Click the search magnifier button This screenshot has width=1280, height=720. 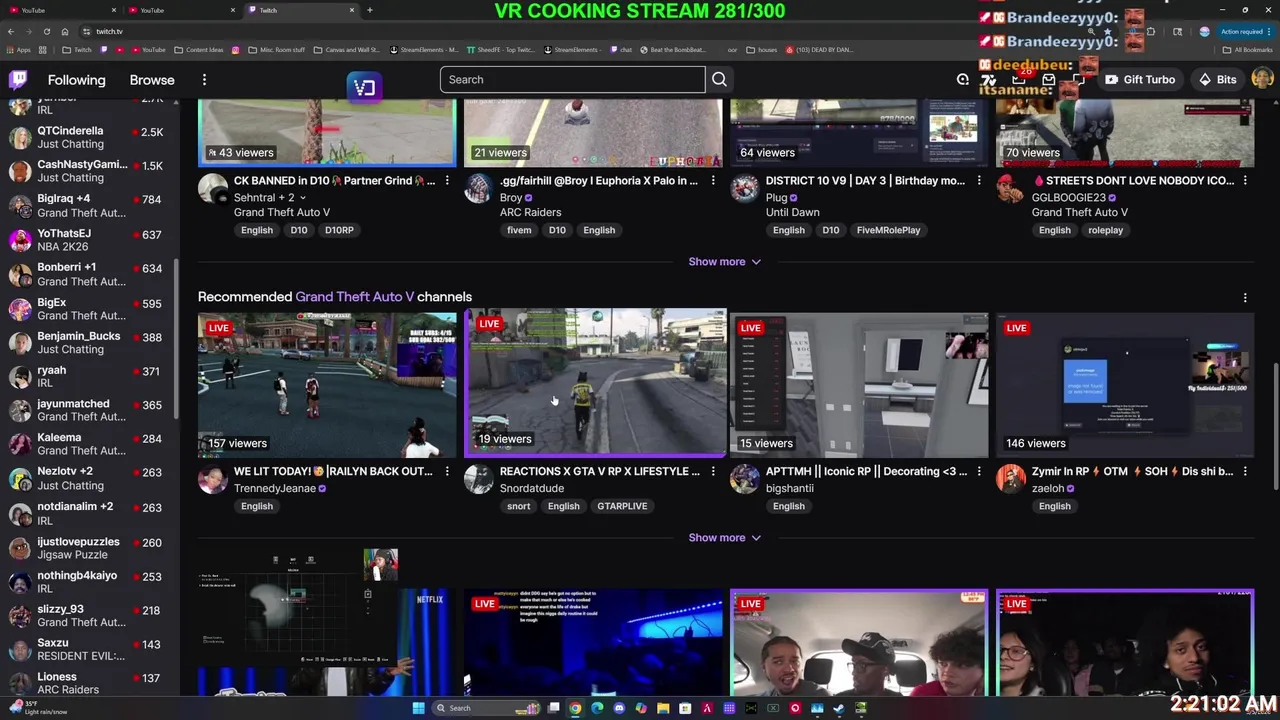coord(719,80)
